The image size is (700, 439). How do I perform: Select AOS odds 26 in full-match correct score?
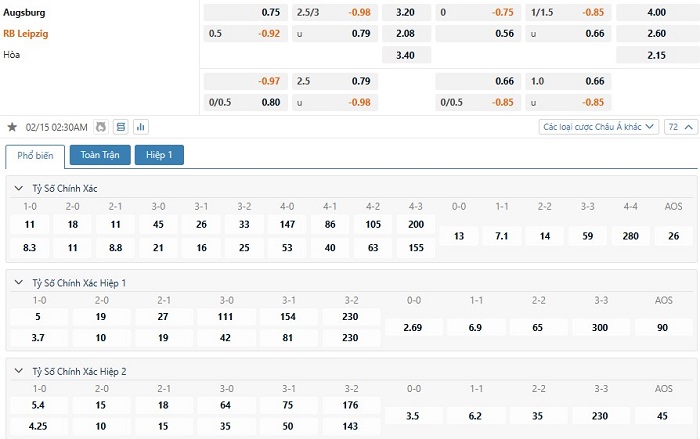(x=673, y=236)
